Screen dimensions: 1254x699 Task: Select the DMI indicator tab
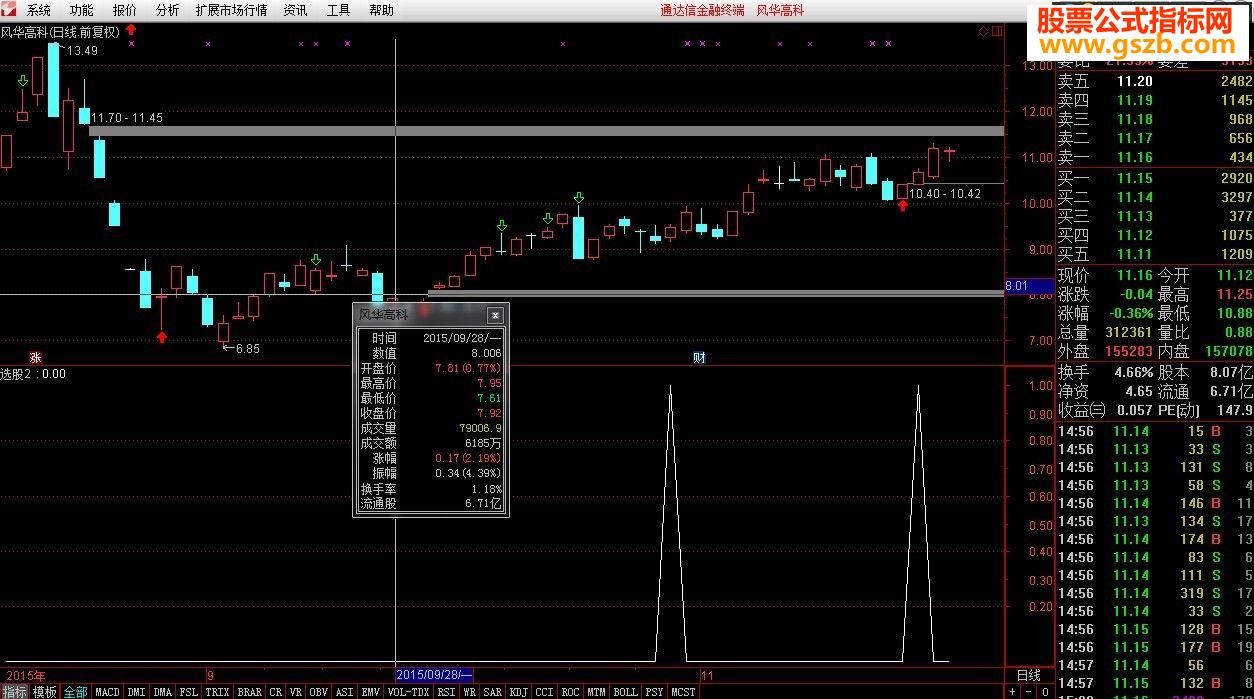coord(137,691)
